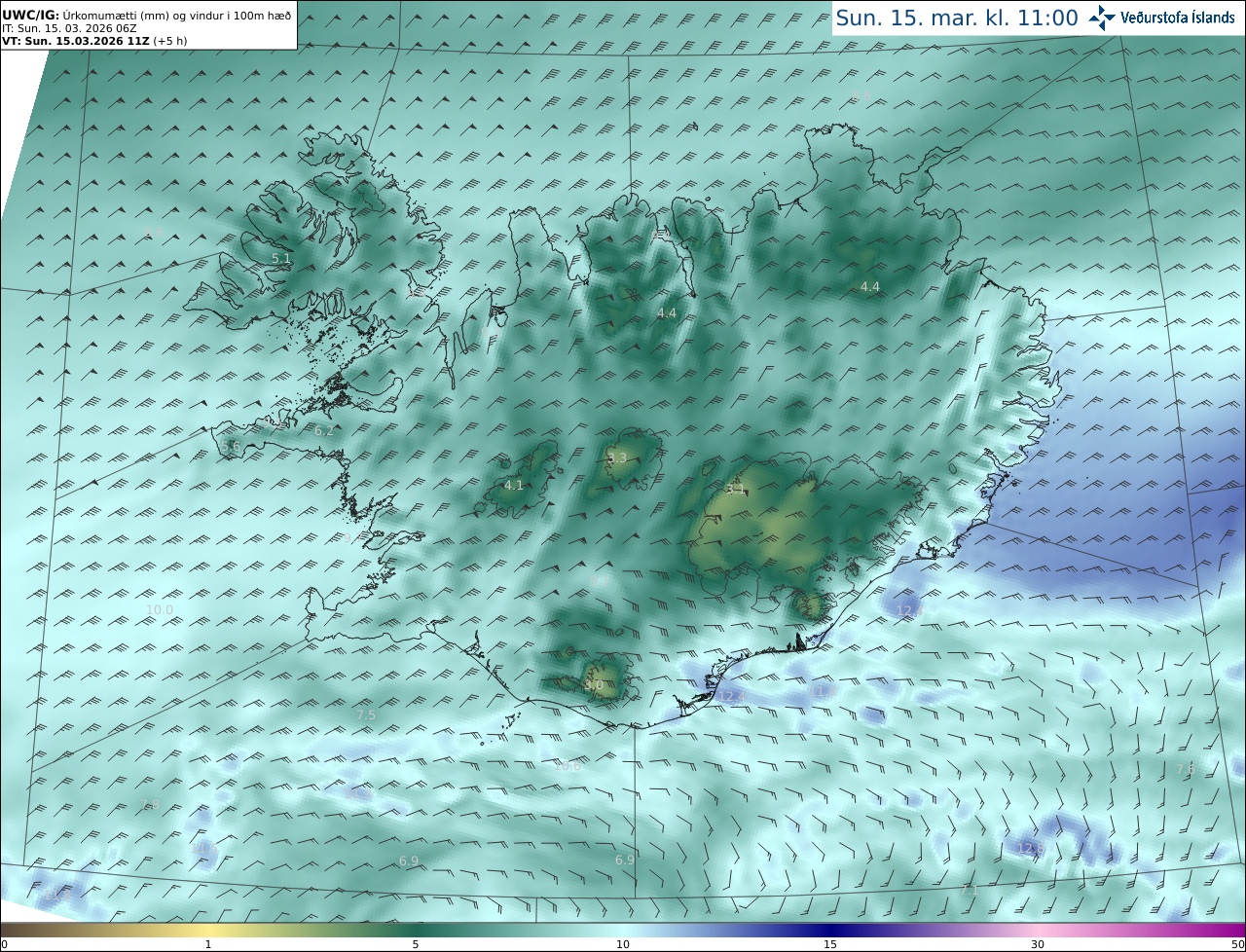Click the 5.1 value on the map
This screenshot has height=952, width=1246.
[281, 258]
